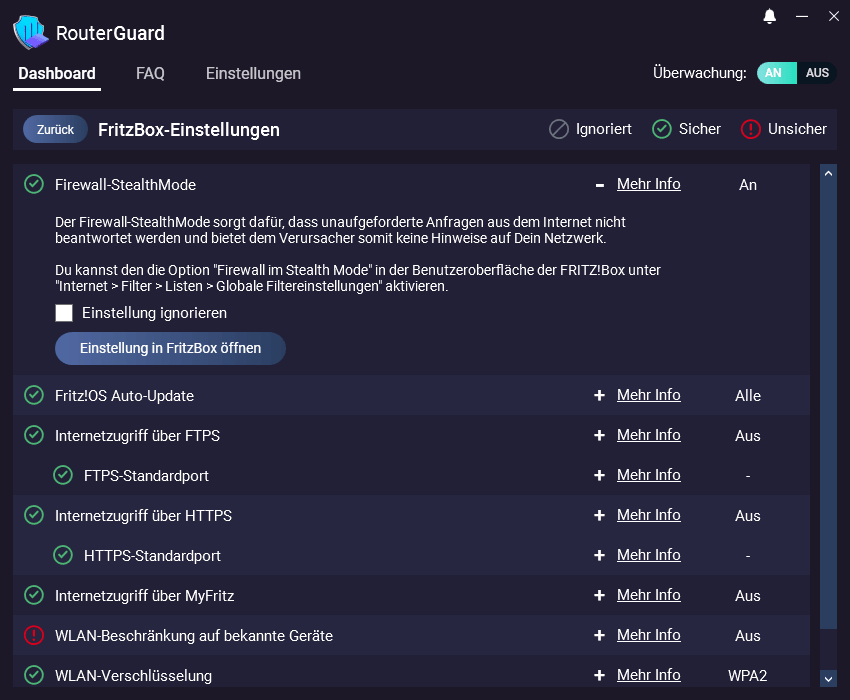Check the Einstellung ignorieren checkbox
The image size is (850, 700).
pos(64,313)
